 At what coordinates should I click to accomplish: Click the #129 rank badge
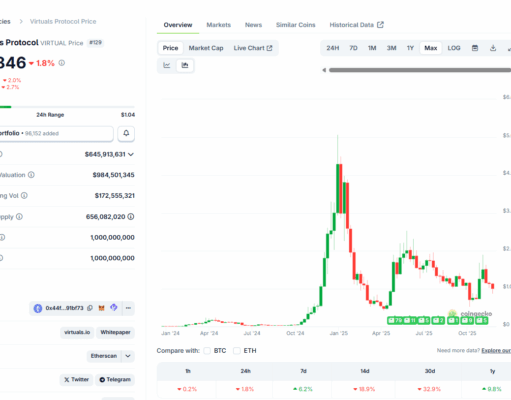coord(95,43)
